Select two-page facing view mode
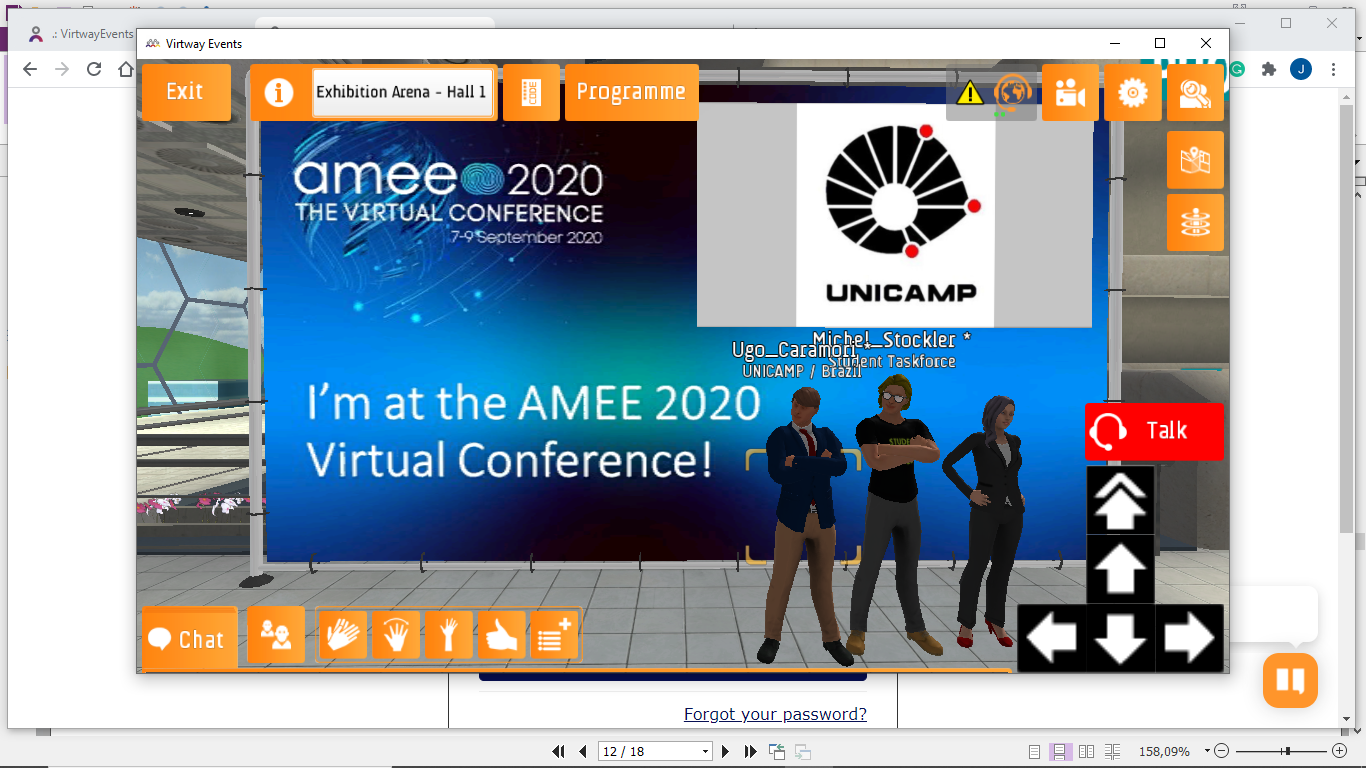 1086,751
